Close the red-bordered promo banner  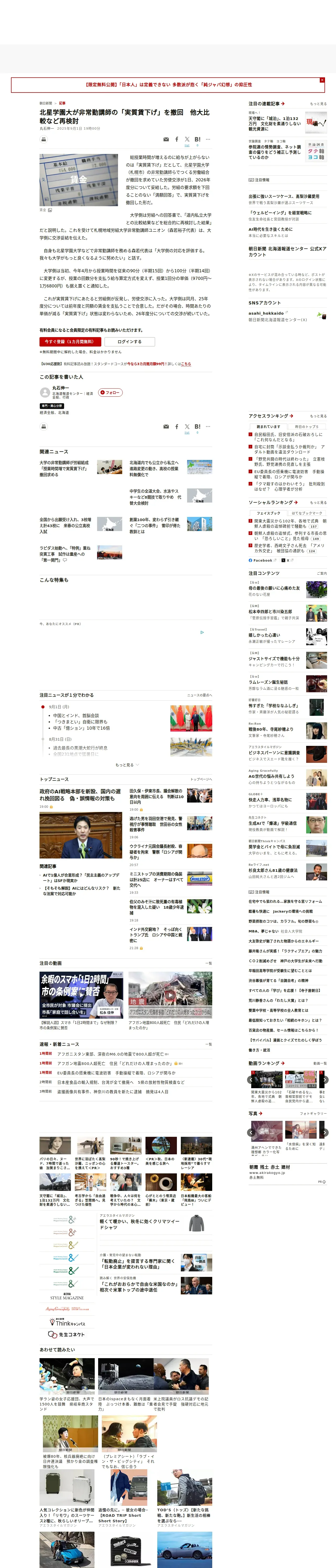click(x=322, y=80)
